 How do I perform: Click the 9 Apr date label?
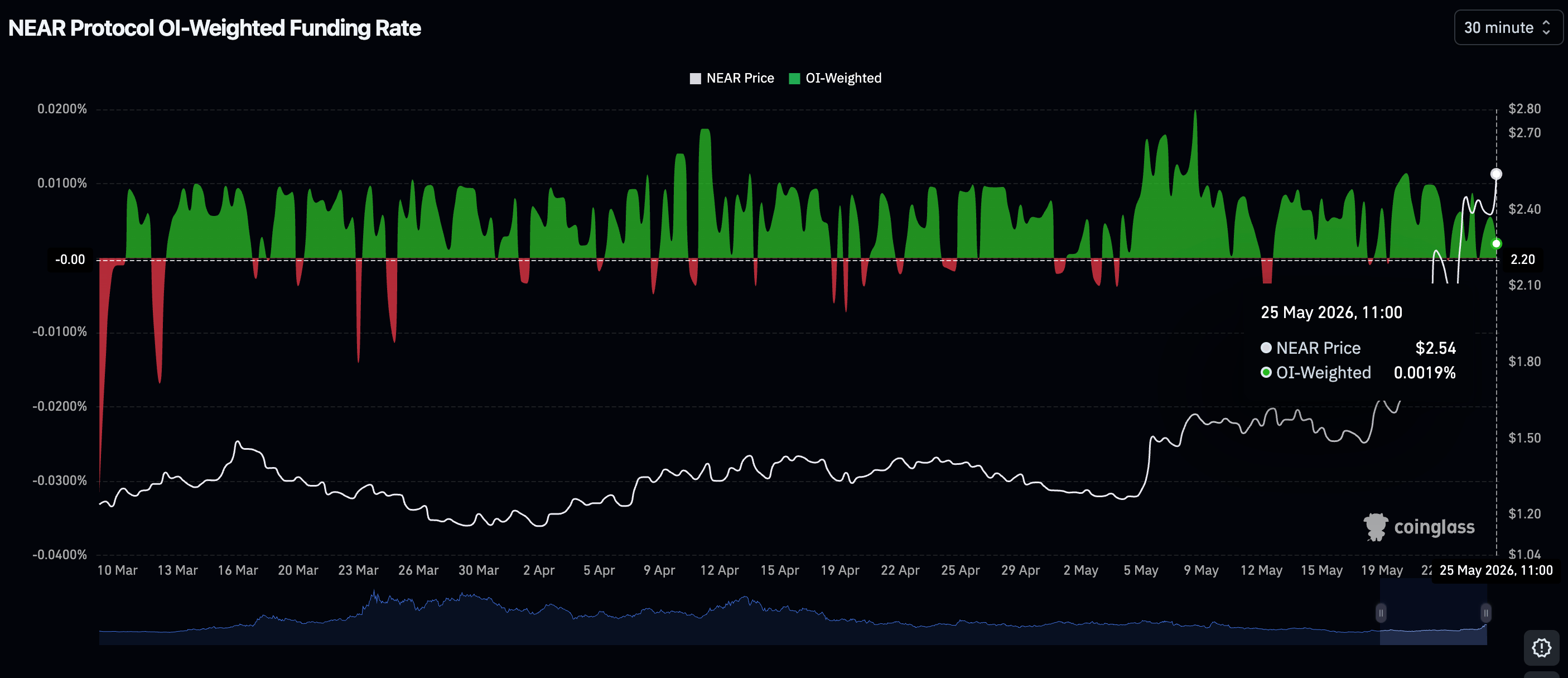point(659,571)
